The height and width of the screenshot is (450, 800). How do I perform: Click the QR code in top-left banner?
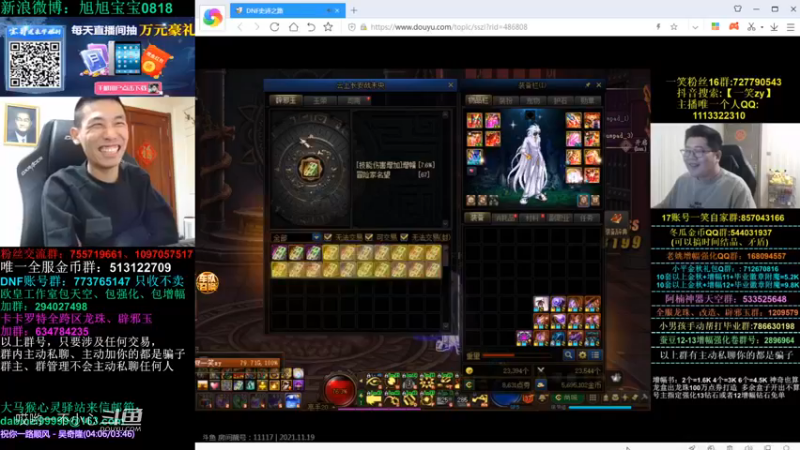point(35,64)
